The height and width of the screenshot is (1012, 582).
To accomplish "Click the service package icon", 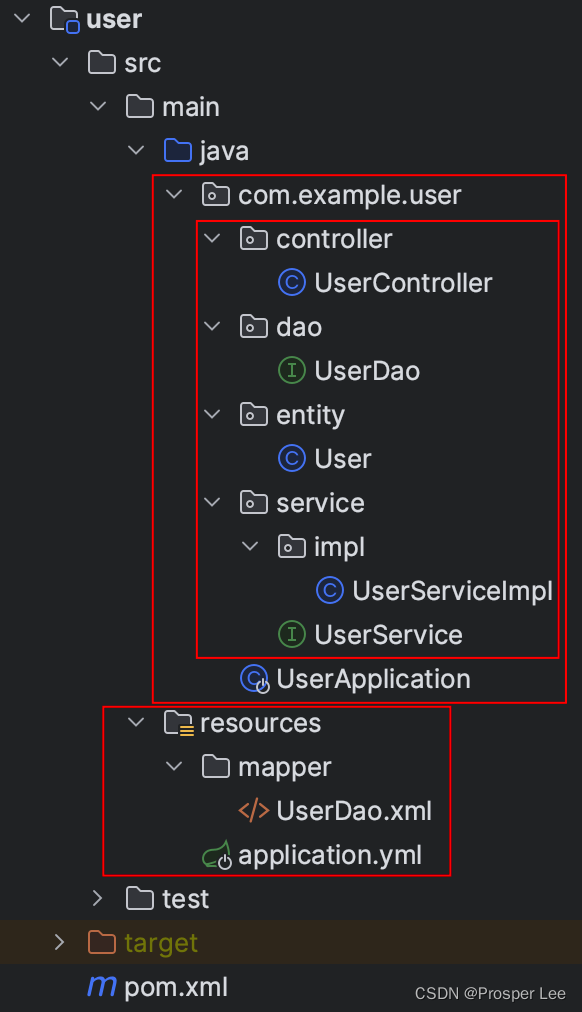I will click(x=254, y=502).
